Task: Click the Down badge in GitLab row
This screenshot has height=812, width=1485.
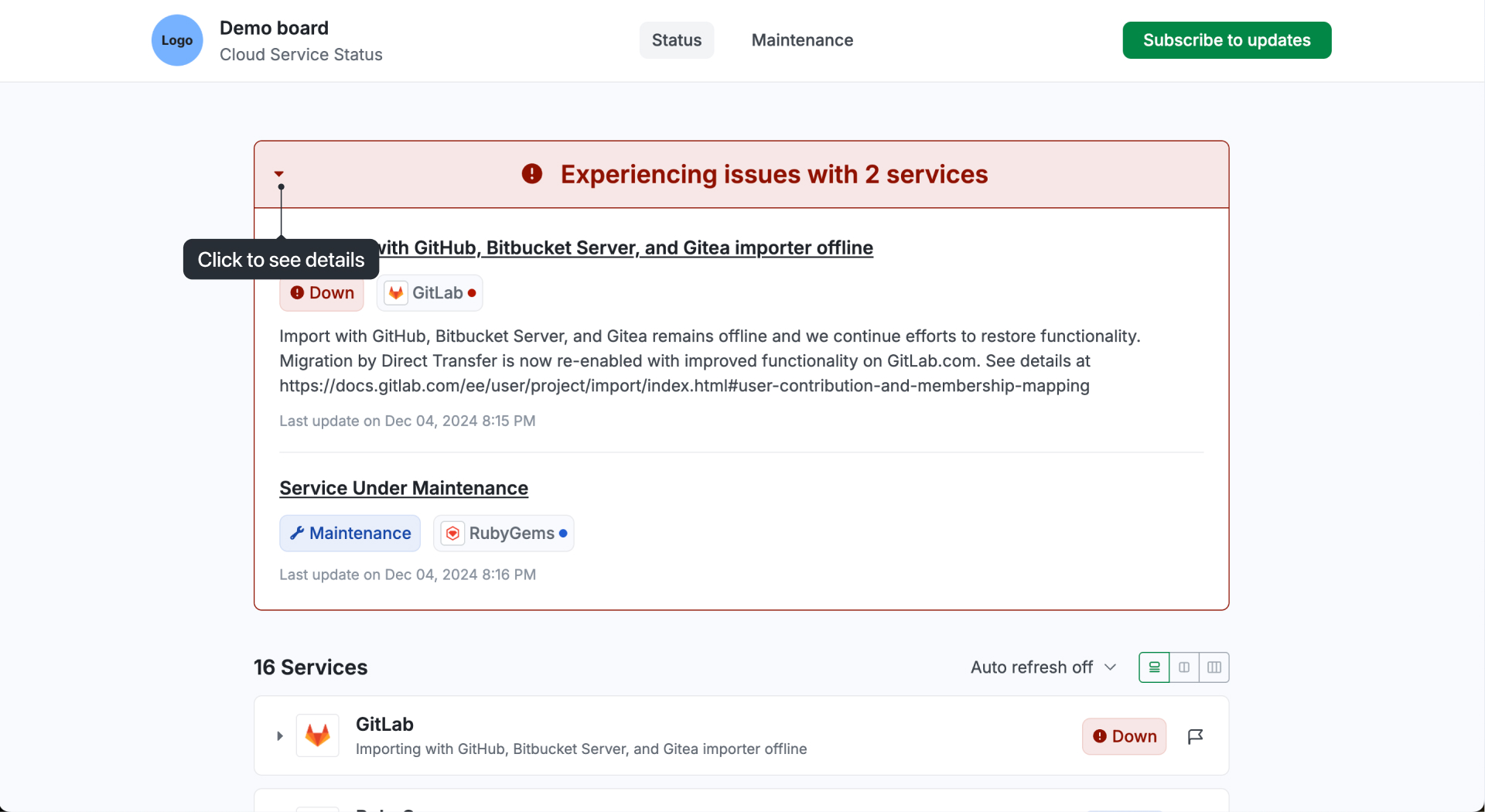Action: (x=1124, y=736)
